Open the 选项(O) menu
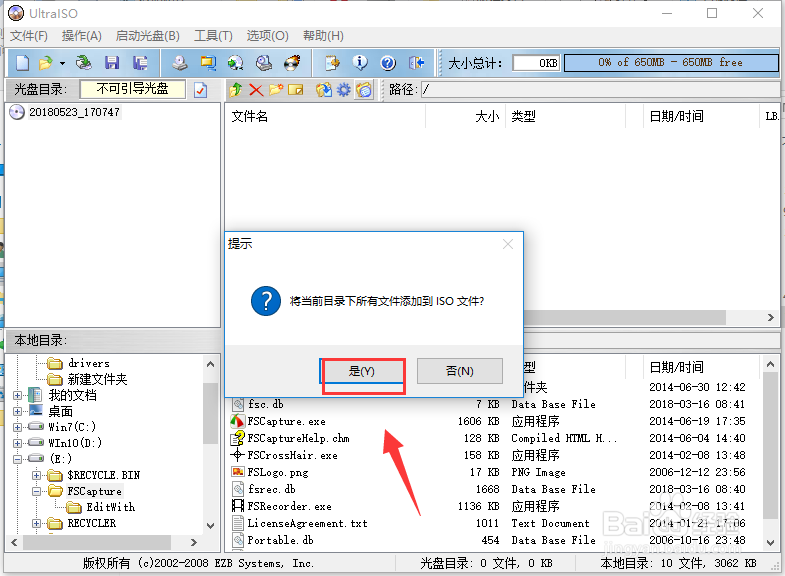Viewport: 785px width, 576px height. [x=267, y=36]
